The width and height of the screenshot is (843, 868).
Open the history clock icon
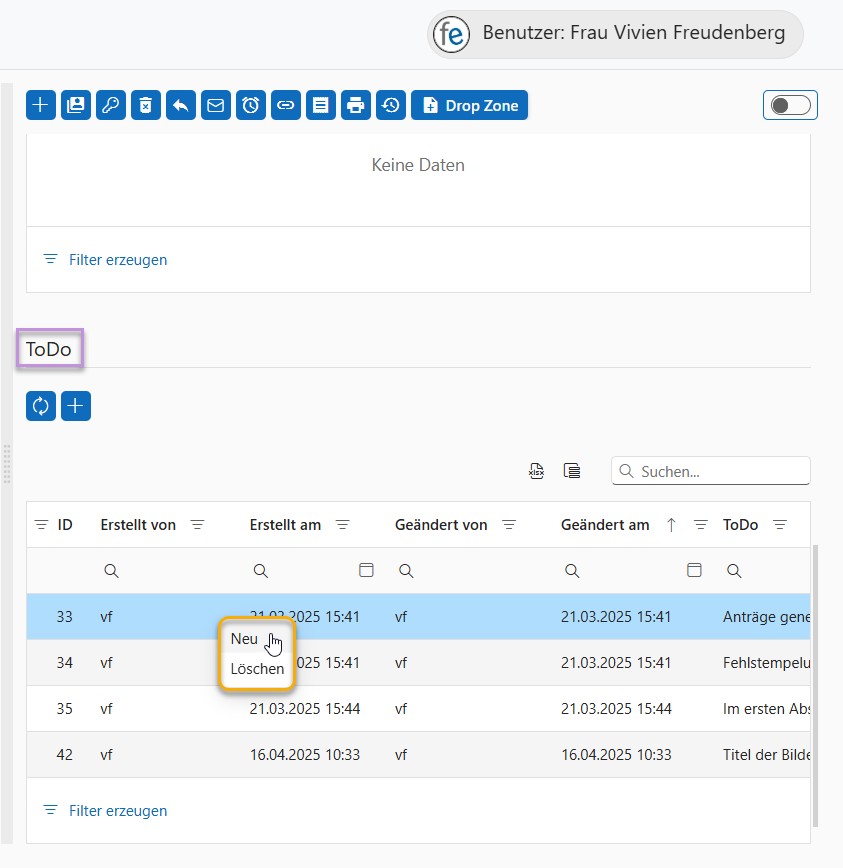coord(391,105)
